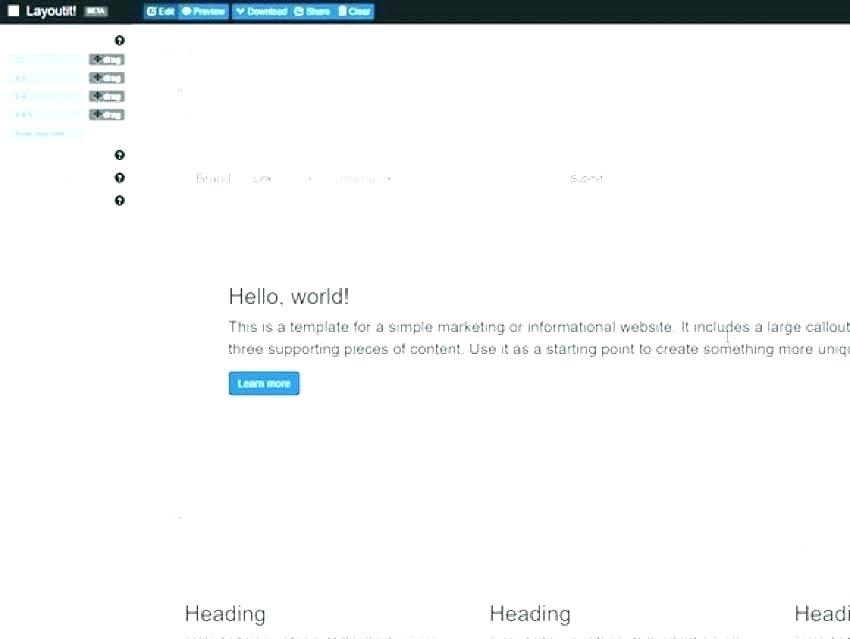This screenshot has width=850, height=639.
Task: Click paragraph text starting 'This is a template'
Action: (539, 338)
